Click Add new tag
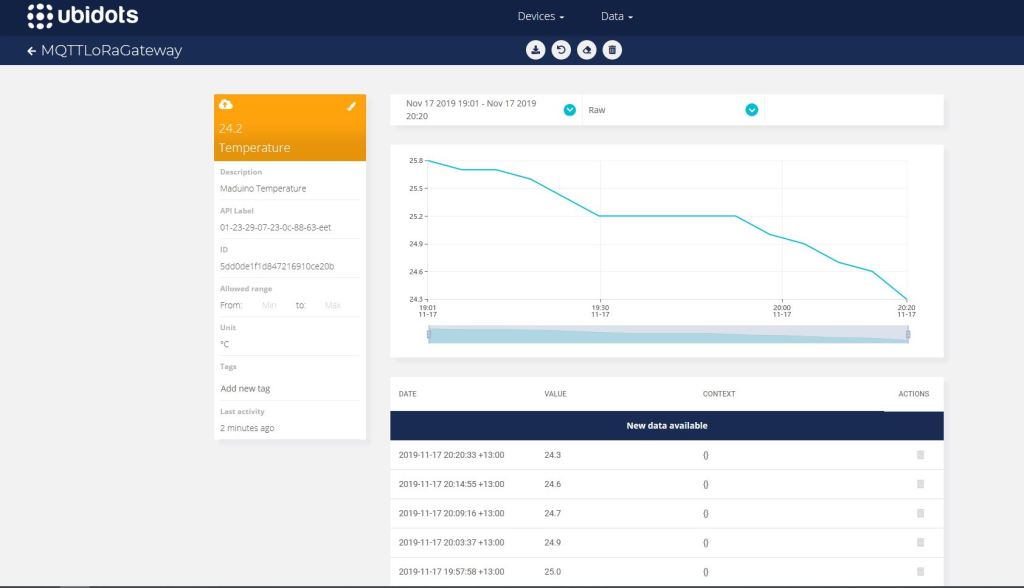This screenshot has height=588, width=1024. (245, 388)
